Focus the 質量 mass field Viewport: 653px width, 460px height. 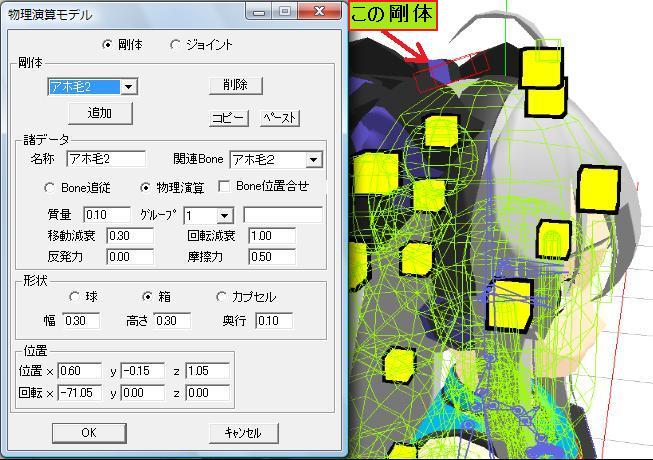[x=107, y=215]
